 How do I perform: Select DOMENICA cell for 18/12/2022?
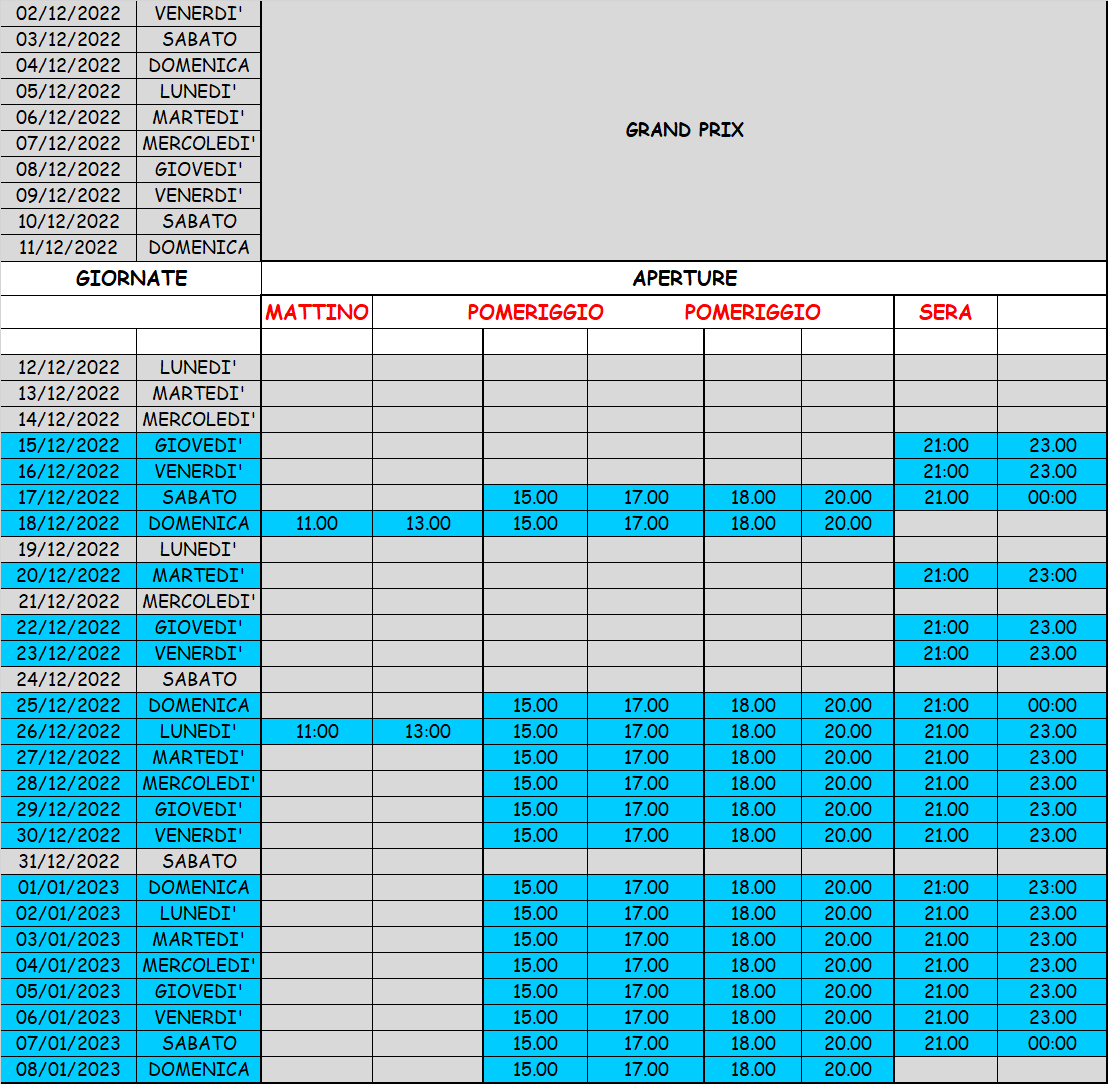(x=199, y=524)
